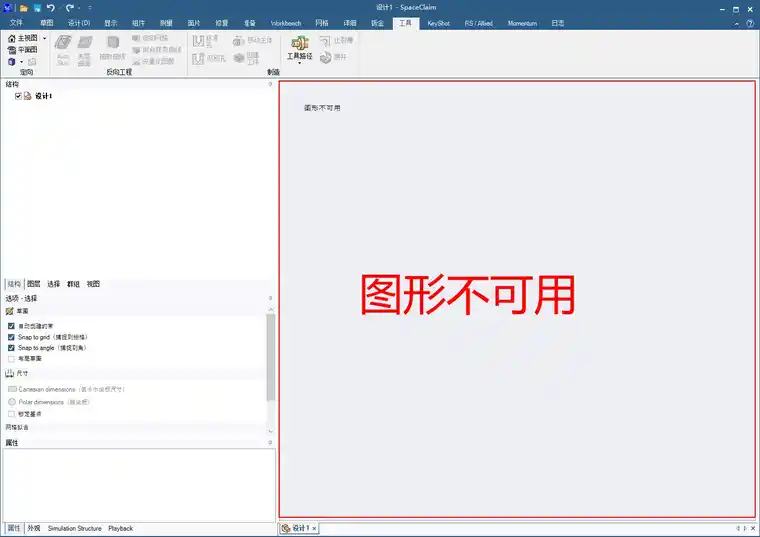Viewport: 760px width, 537px height.
Task: Switch to the 草图 ribbon tab
Action: pyautogui.click(x=47, y=23)
